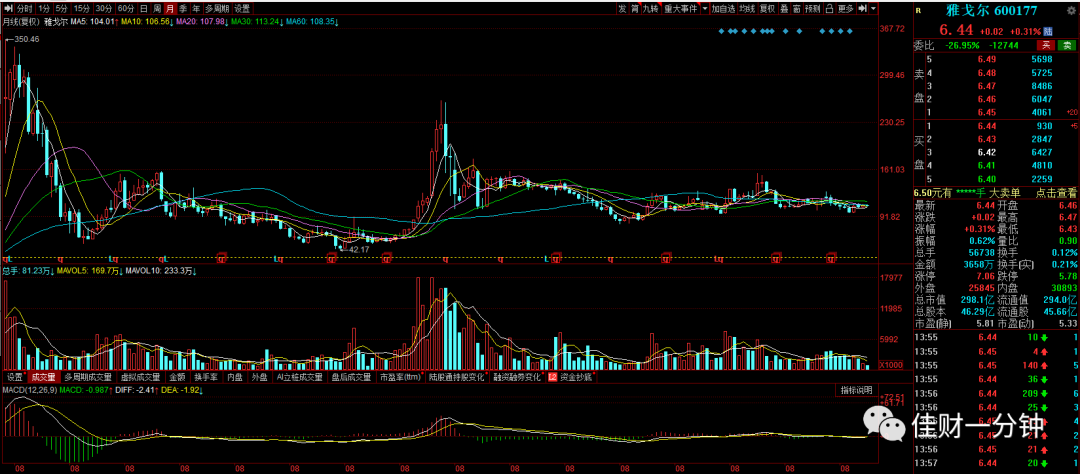The width and height of the screenshot is (1080, 474).
Task: Click the 点击查看 link for large orders
Action: (1055, 193)
